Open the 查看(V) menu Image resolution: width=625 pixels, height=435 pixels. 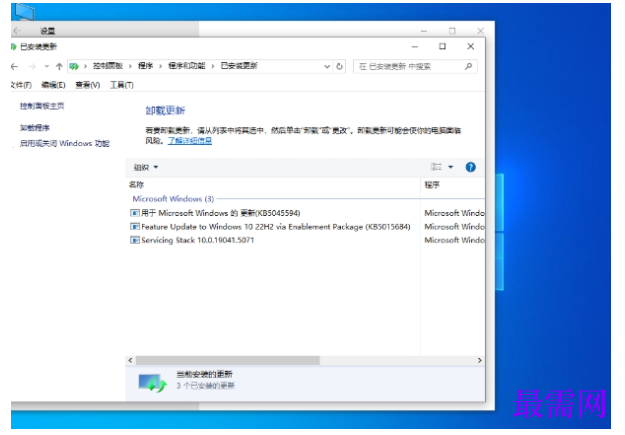[88, 85]
